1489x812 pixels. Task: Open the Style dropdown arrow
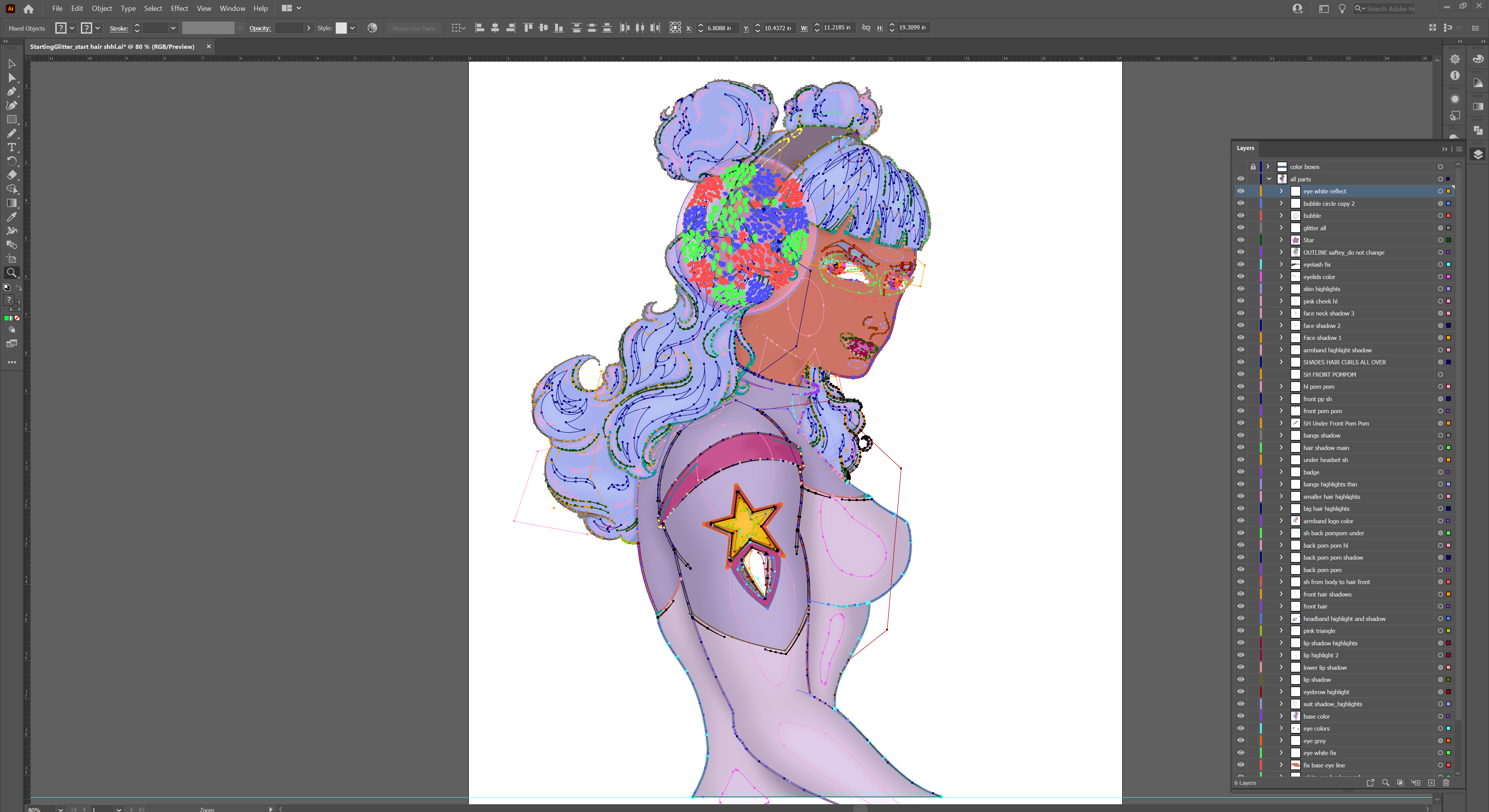352,28
